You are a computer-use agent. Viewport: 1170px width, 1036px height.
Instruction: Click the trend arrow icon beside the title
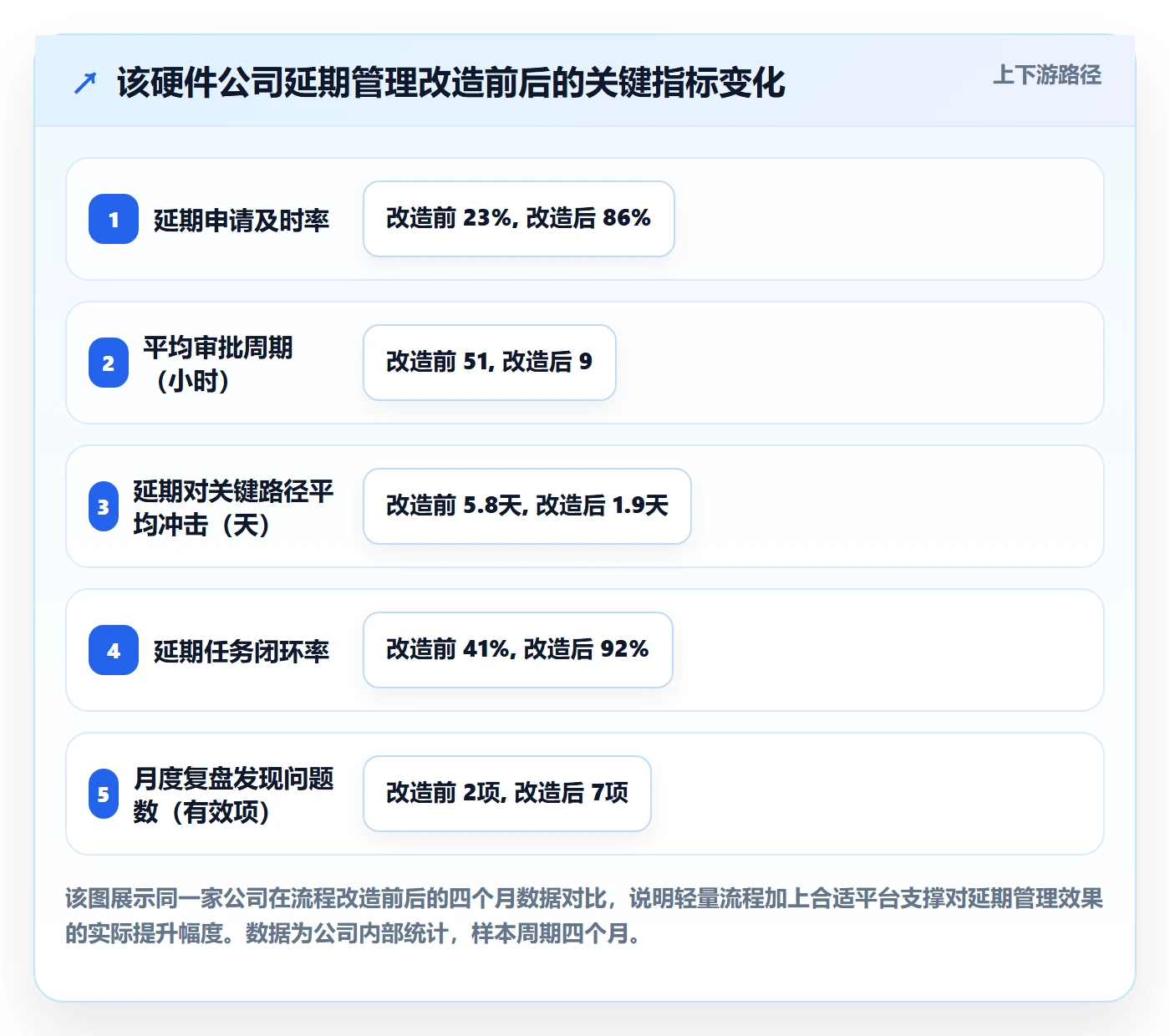pos(85,83)
